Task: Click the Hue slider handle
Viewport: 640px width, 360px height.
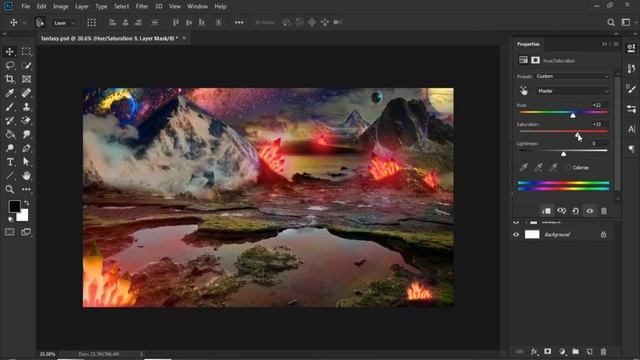Action: (573, 116)
